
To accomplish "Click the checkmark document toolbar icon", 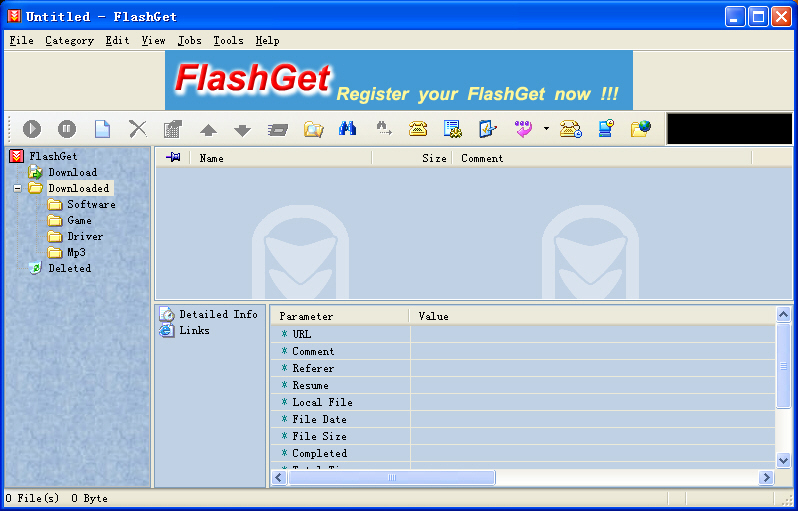I will click(x=488, y=129).
